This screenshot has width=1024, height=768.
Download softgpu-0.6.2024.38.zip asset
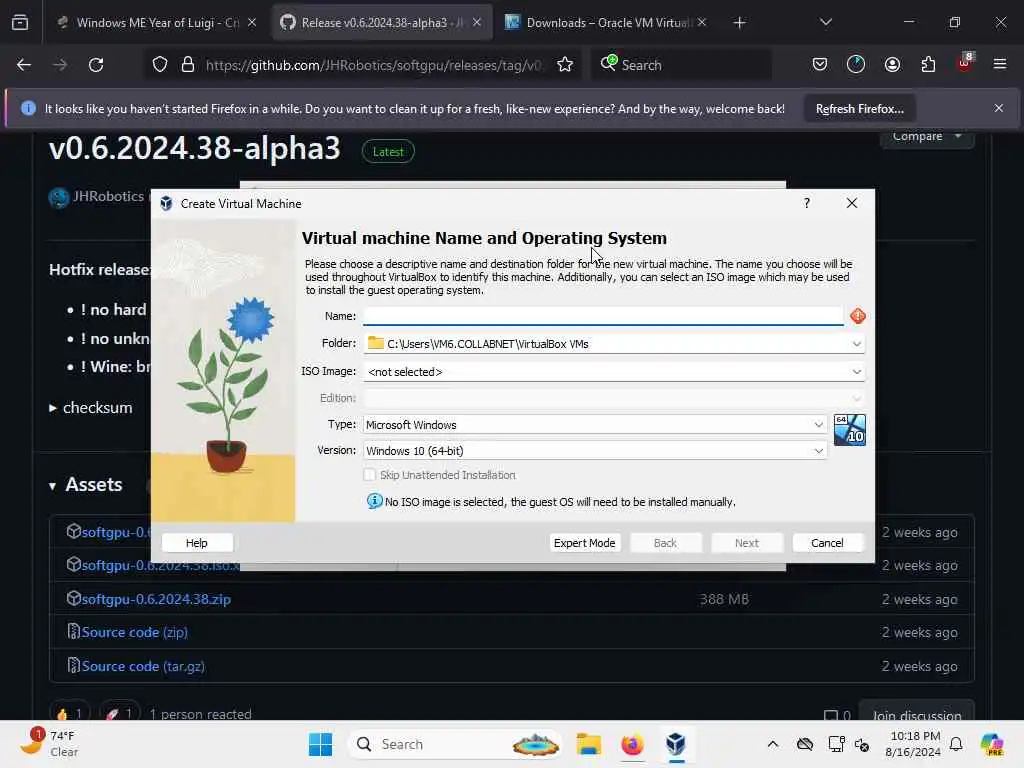(156, 599)
